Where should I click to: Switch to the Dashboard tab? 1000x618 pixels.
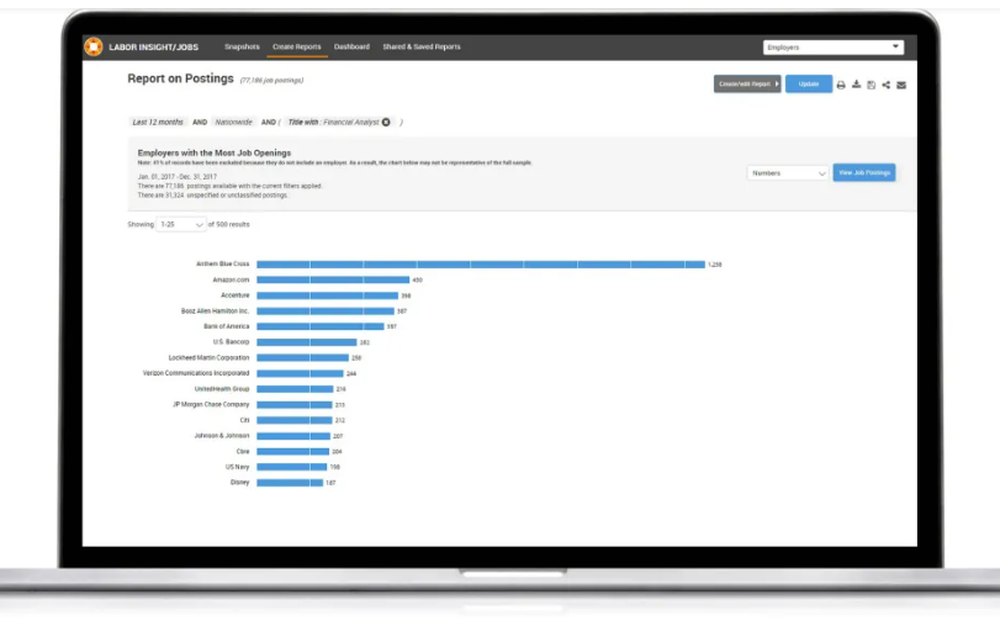(351, 47)
